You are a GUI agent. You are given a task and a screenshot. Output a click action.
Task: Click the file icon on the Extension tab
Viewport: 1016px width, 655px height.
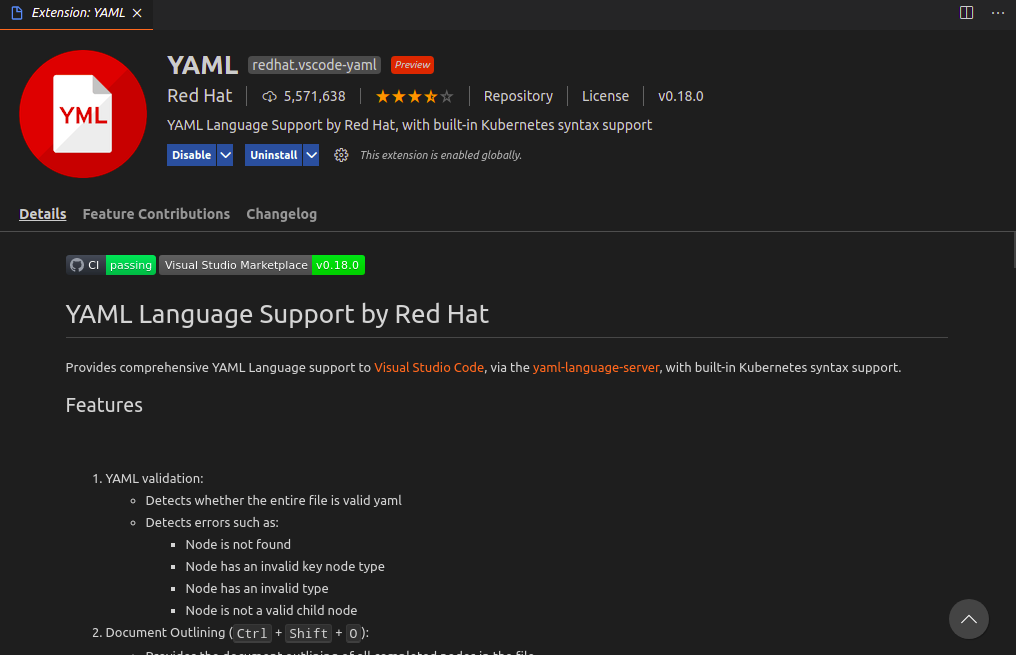pyautogui.click(x=17, y=13)
